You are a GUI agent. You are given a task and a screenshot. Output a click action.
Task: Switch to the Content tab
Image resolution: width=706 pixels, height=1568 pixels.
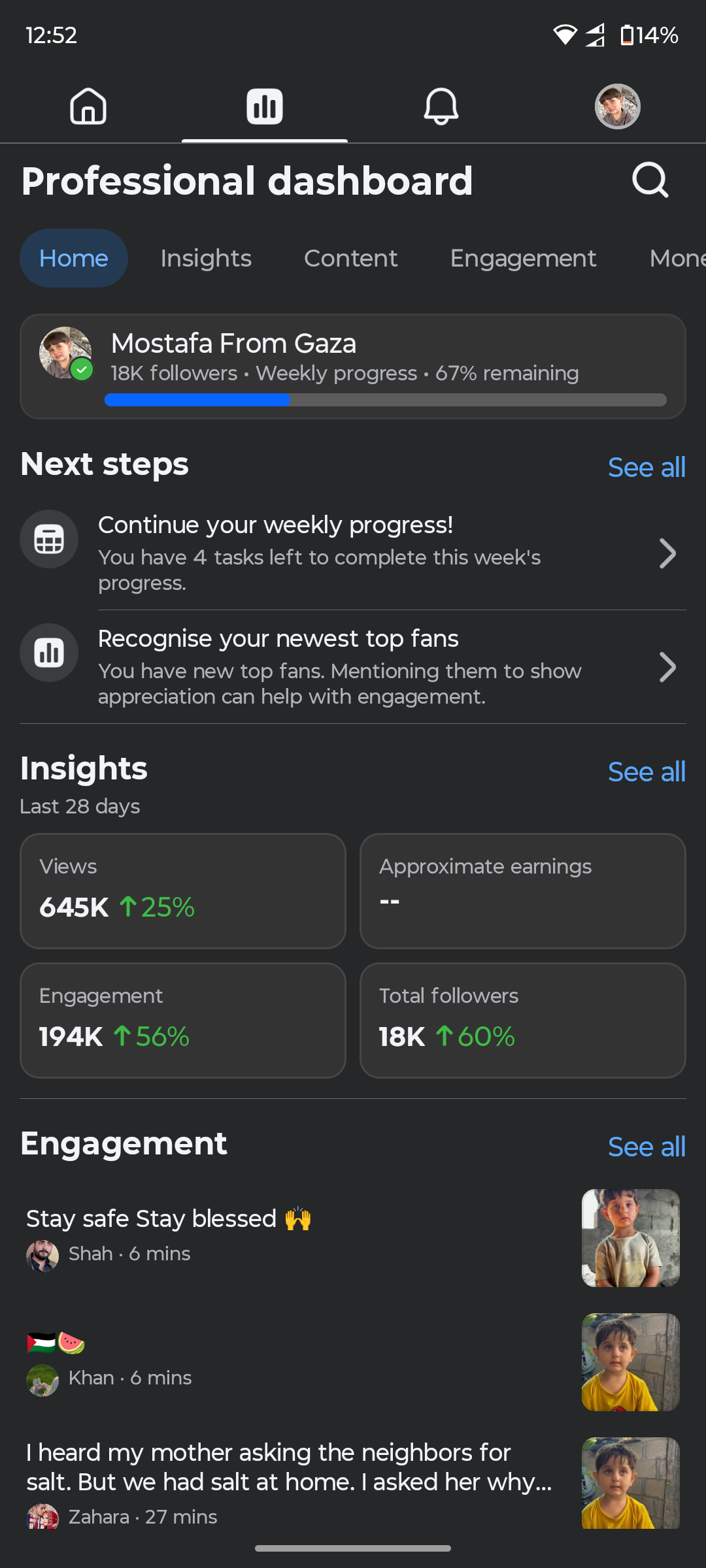[350, 259]
